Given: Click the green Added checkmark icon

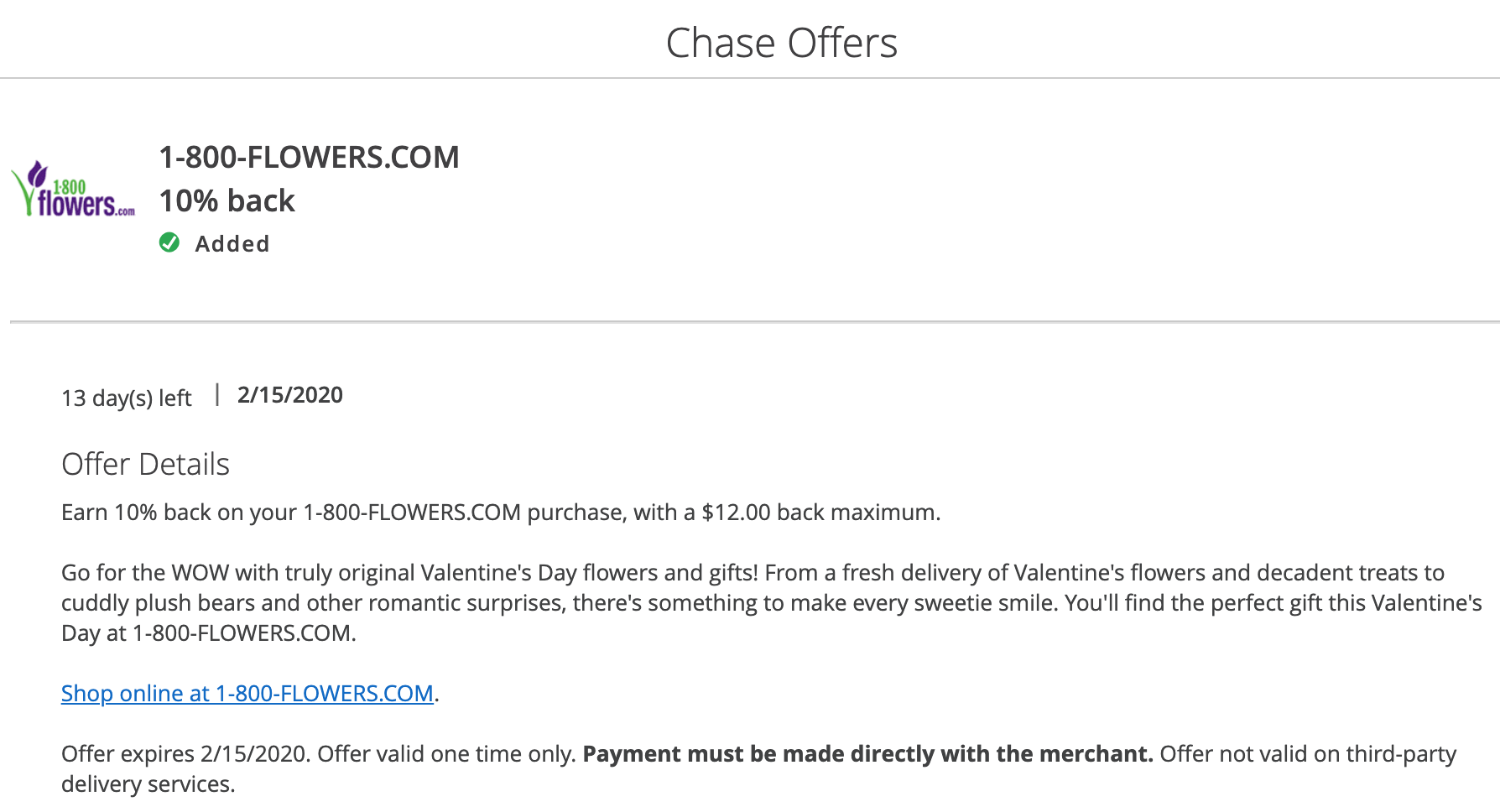Looking at the screenshot, I should (169, 243).
